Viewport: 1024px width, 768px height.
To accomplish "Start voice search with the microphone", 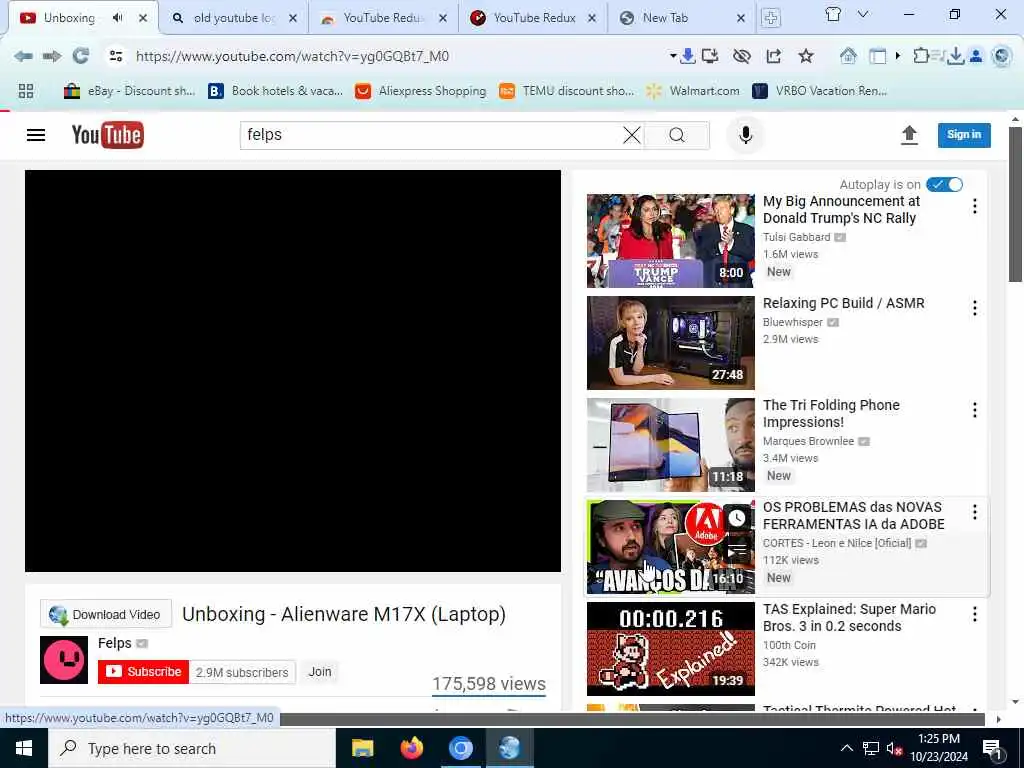I will 746,135.
